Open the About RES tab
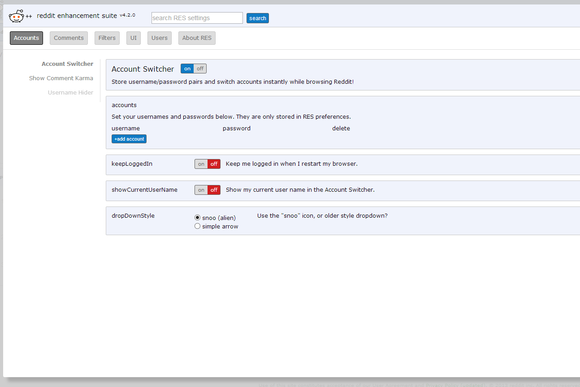Image resolution: width=580 pixels, height=387 pixels. click(x=197, y=38)
